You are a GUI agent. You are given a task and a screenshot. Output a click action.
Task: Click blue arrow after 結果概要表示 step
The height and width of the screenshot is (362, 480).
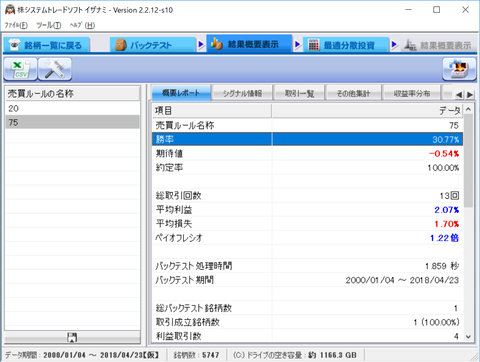coord(298,45)
